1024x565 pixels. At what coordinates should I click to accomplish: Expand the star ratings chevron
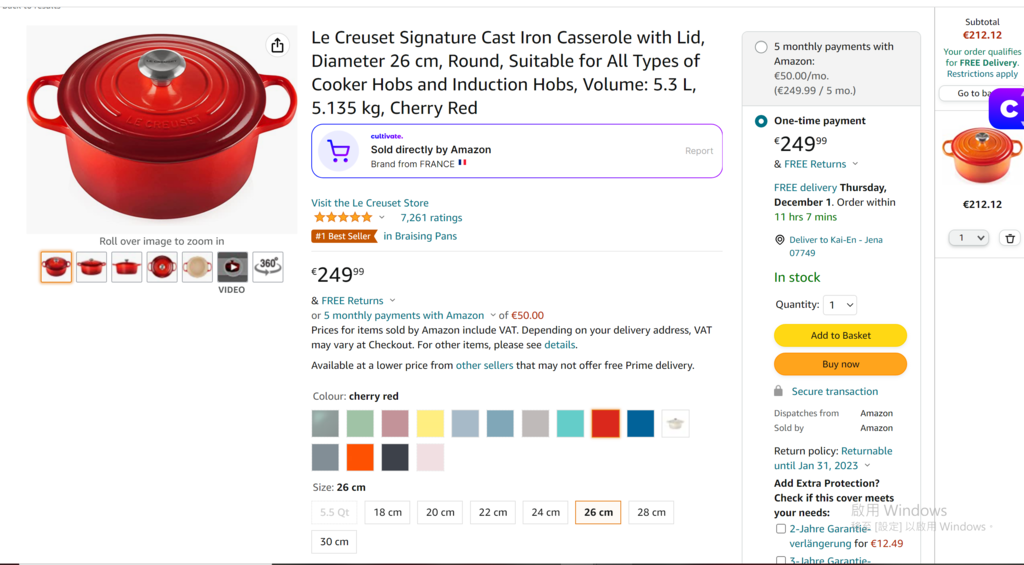click(x=382, y=218)
